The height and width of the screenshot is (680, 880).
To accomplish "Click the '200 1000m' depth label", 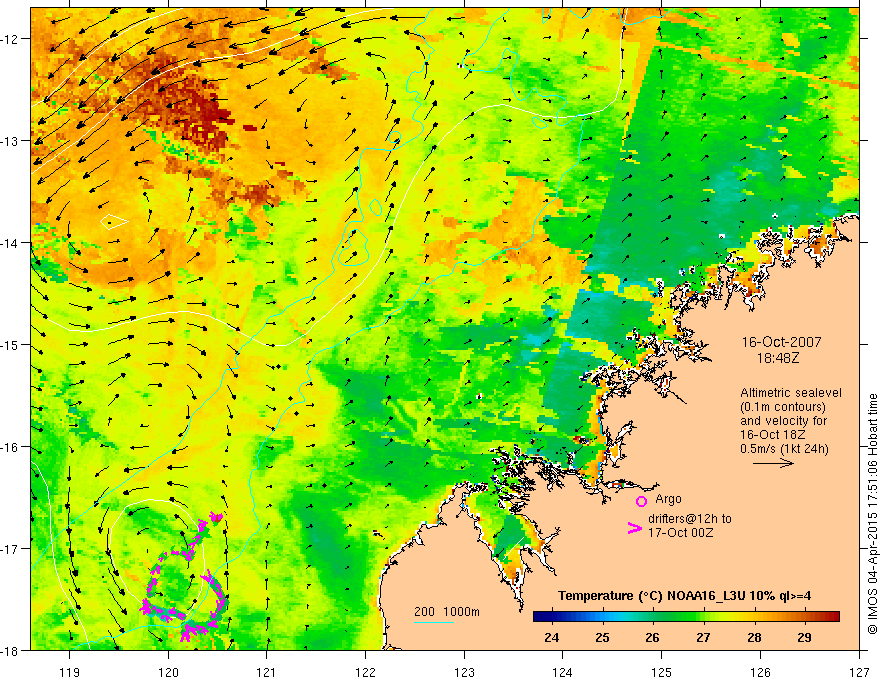I will click(447, 612).
